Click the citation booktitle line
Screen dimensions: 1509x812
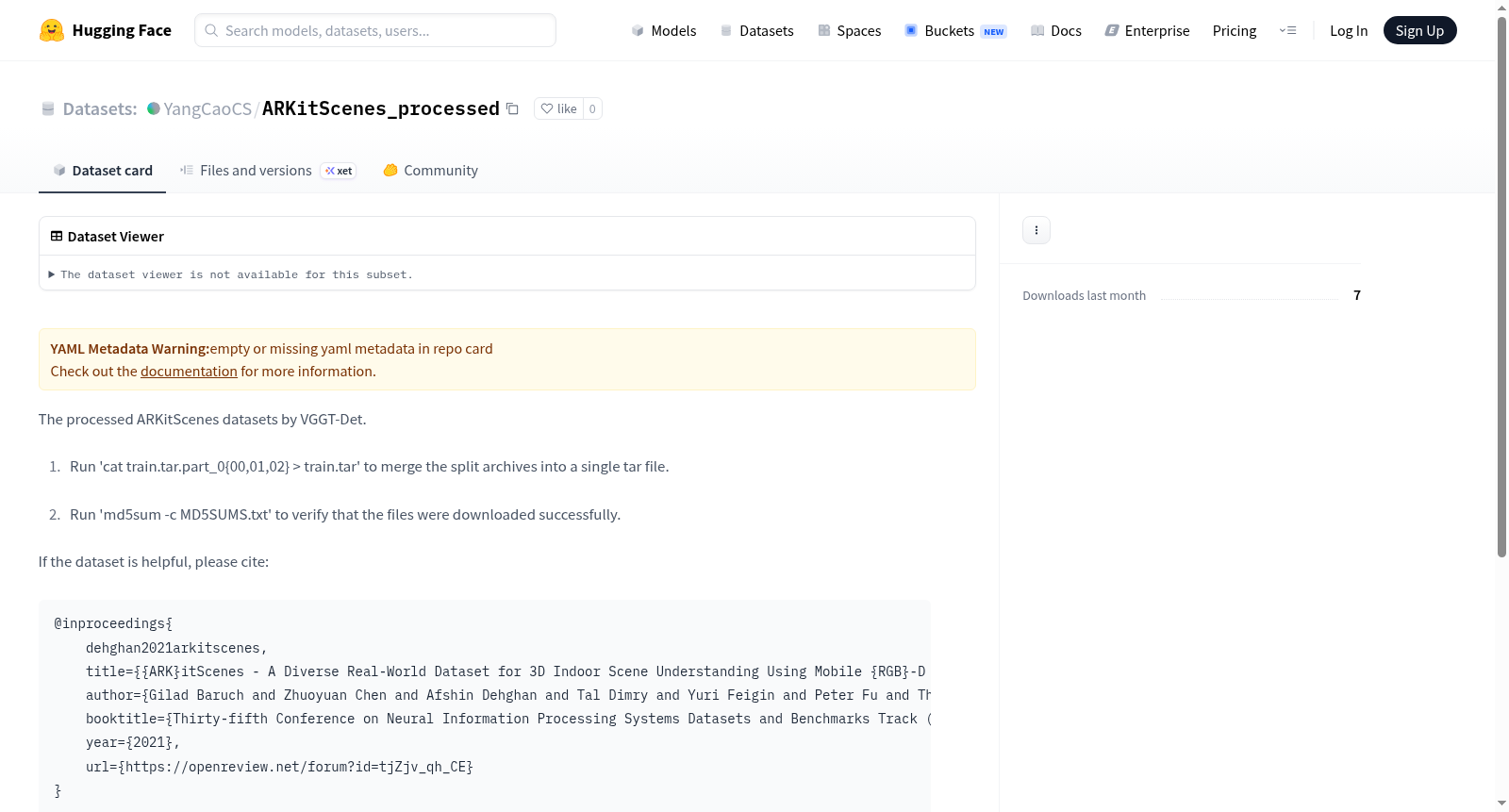507,720
